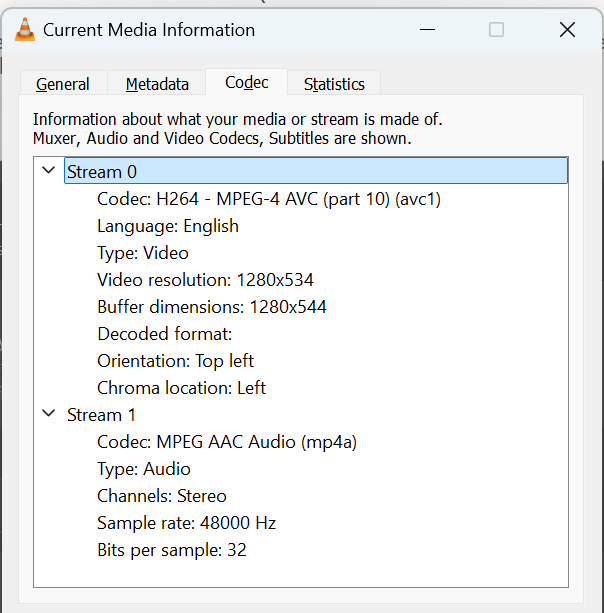The image size is (604, 613).
Task: Click the Chroma location: Left row
Action: click(x=181, y=388)
